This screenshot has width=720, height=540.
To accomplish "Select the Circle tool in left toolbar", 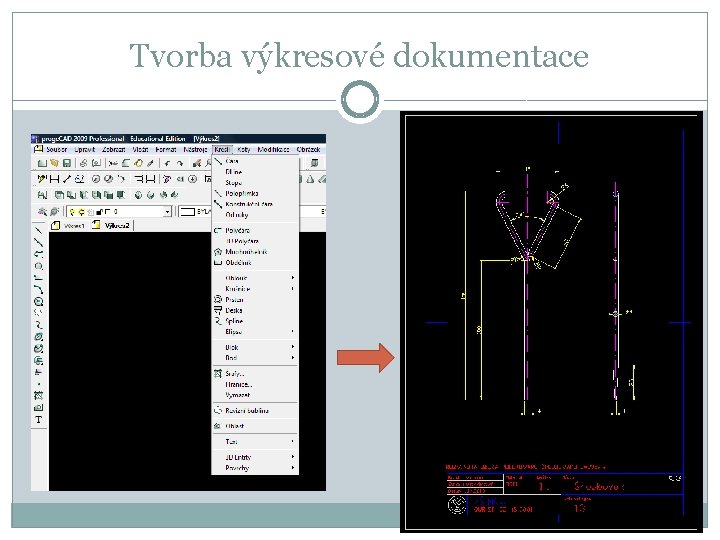I will [39, 302].
